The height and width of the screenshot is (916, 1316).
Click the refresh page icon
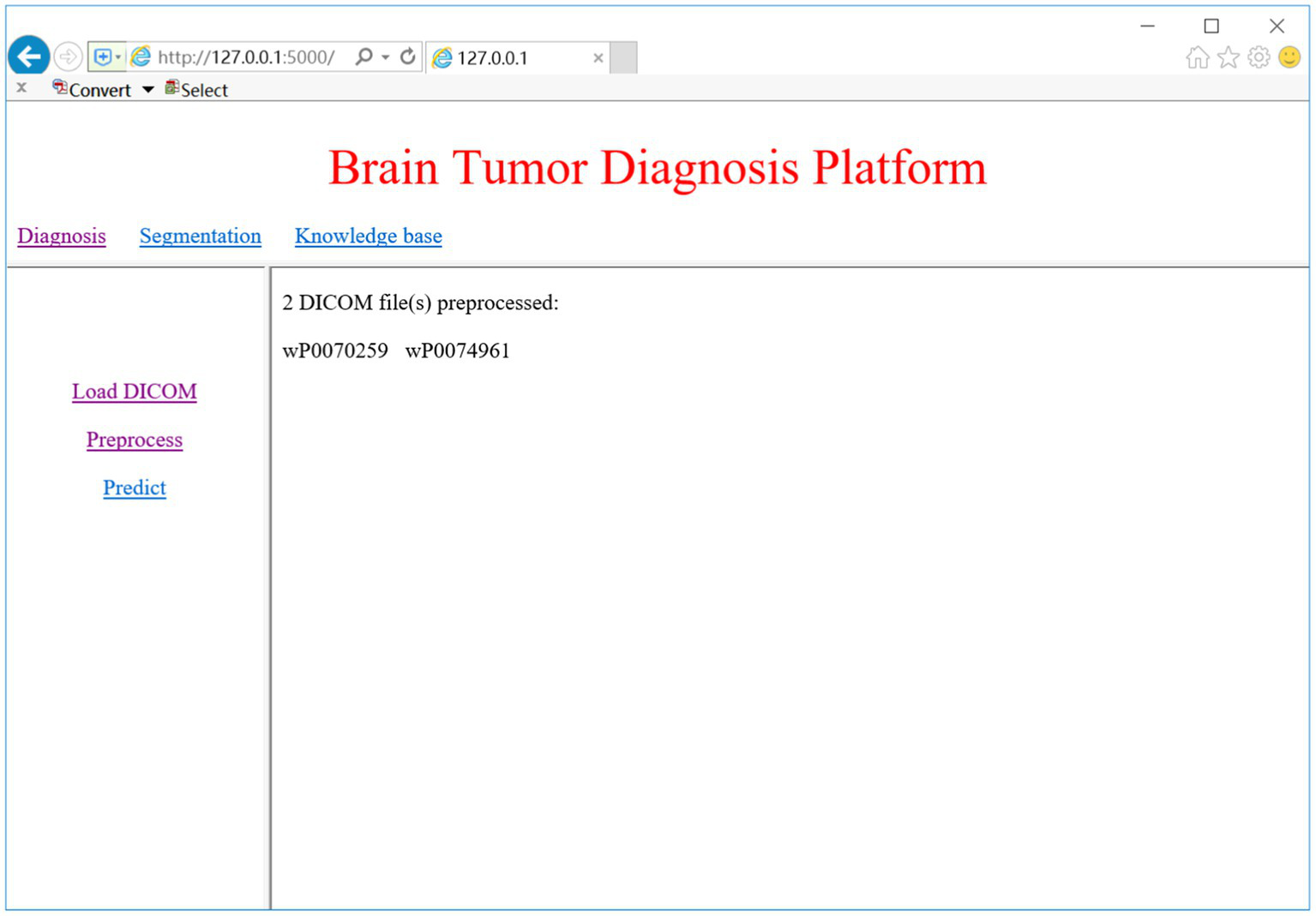pos(408,57)
